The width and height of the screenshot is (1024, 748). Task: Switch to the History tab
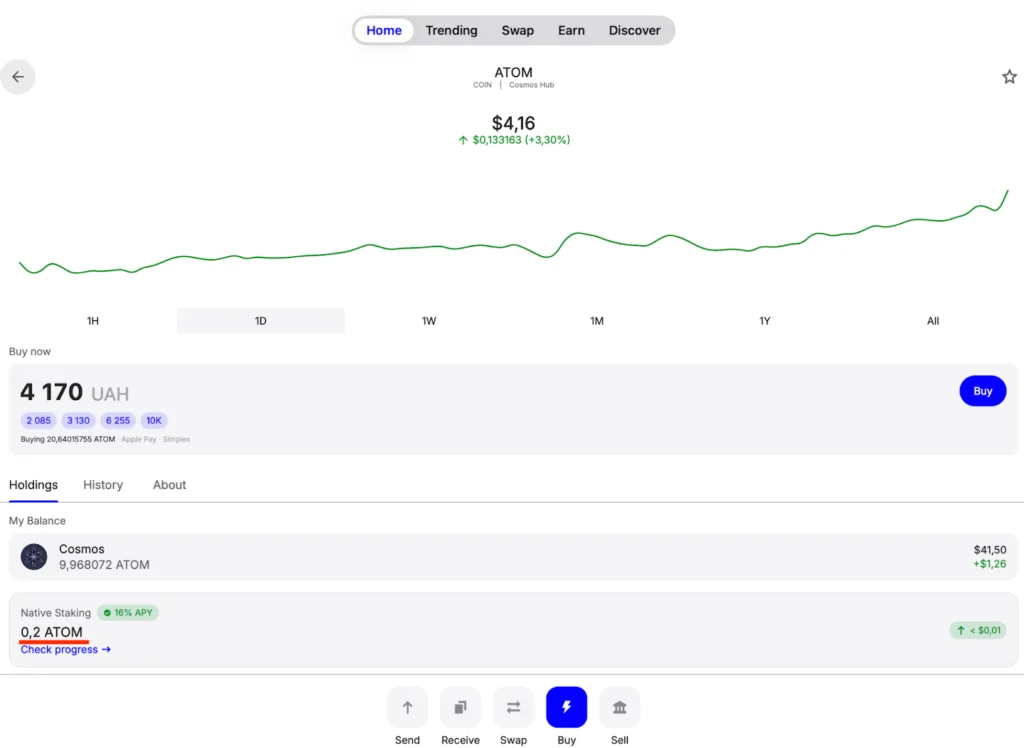[103, 485]
